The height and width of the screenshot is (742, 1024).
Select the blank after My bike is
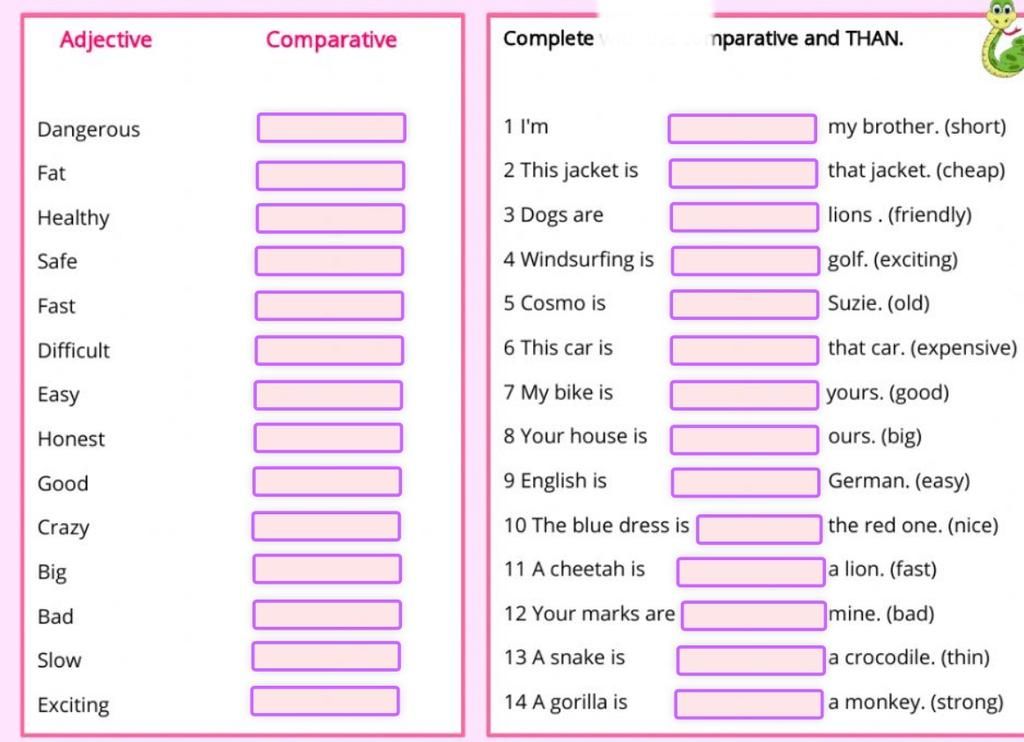pyautogui.click(x=744, y=395)
